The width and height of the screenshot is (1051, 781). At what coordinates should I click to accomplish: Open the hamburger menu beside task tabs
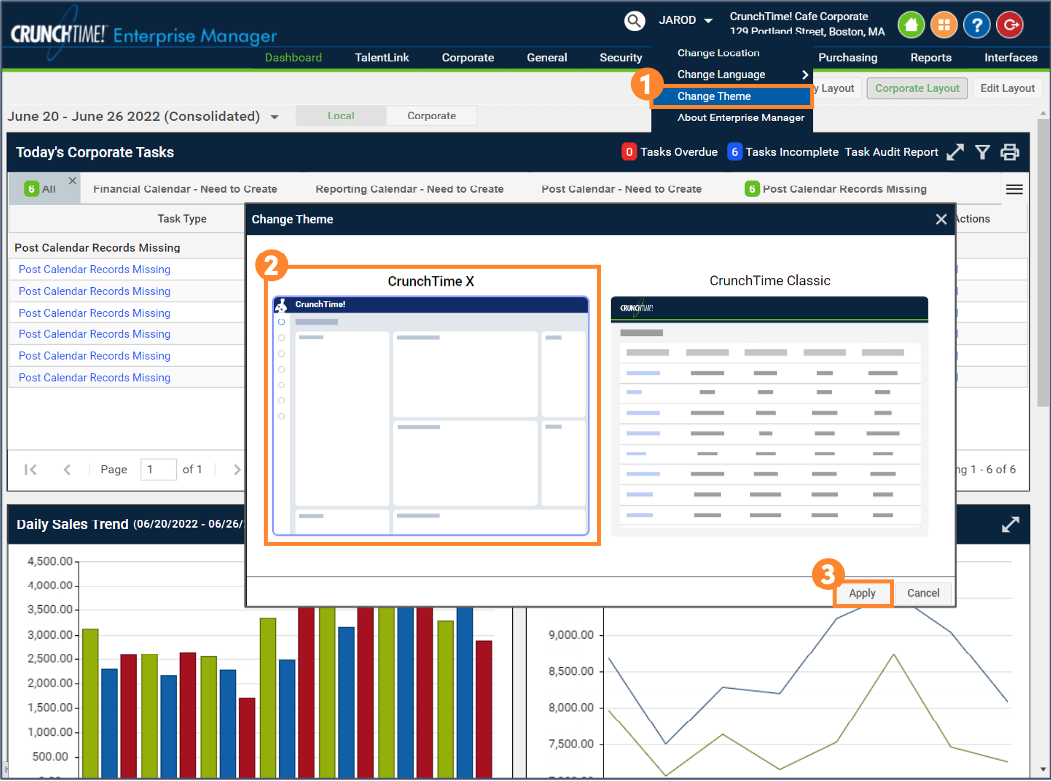[1014, 189]
